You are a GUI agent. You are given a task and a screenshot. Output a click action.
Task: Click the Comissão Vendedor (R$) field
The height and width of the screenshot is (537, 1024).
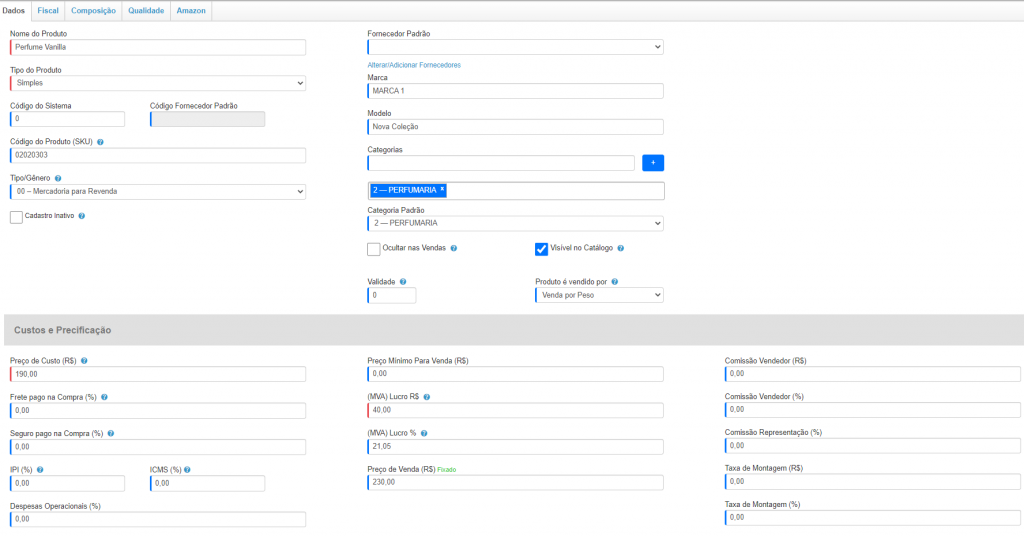[x=872, y=374]
